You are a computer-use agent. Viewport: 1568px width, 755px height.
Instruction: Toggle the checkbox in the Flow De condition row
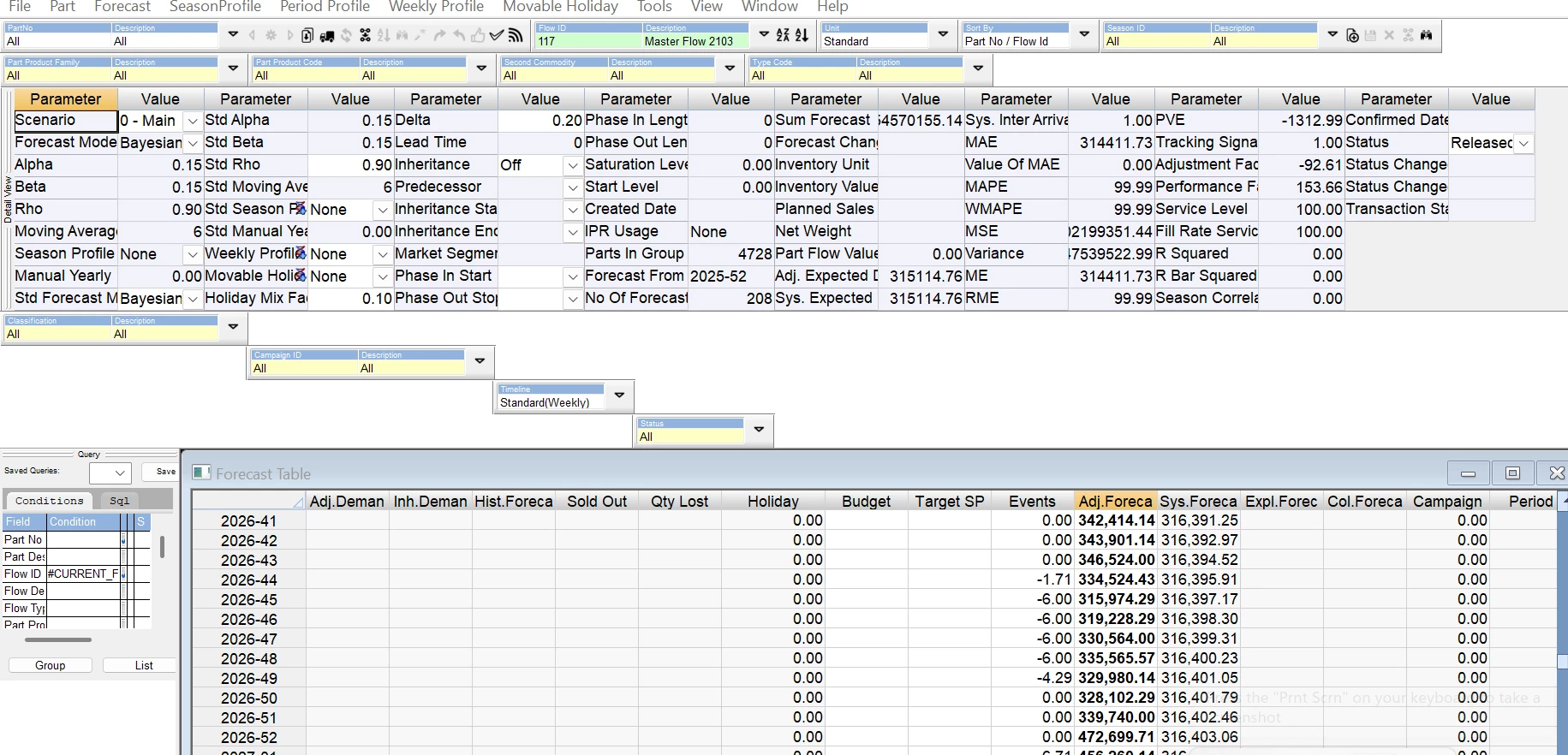123,592
